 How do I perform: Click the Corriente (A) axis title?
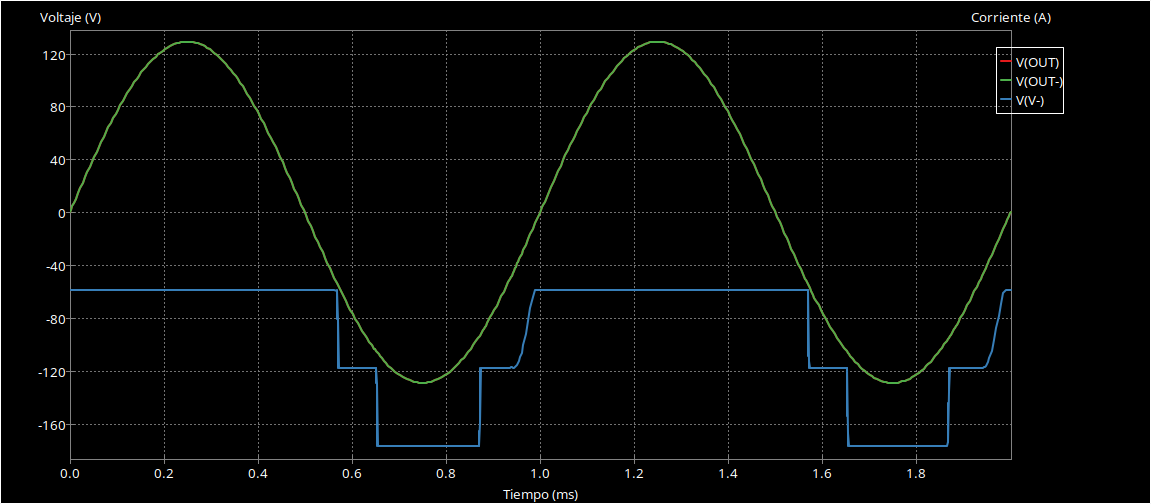[1011, 18]
